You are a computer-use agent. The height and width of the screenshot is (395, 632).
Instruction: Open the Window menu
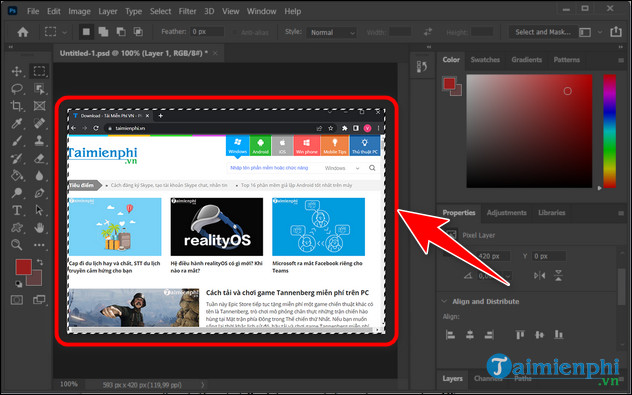261,11
